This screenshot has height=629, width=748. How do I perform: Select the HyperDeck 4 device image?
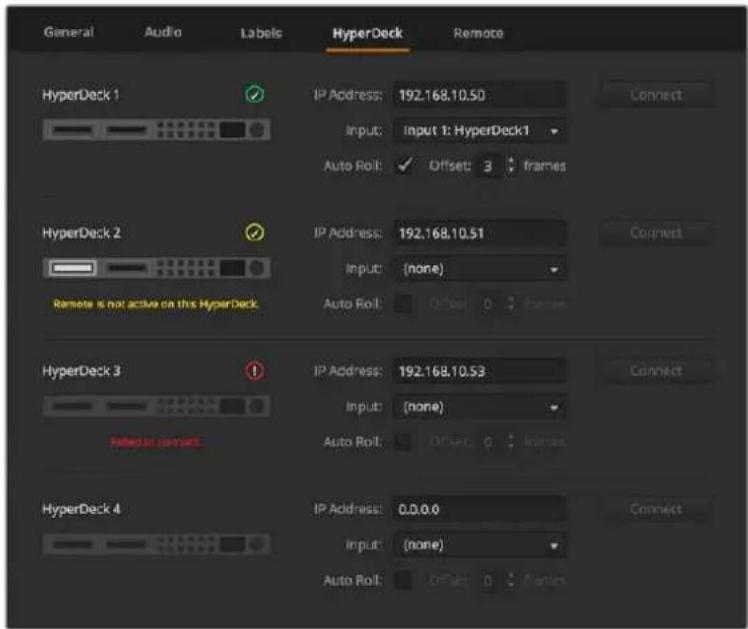[x=156, y=544]
